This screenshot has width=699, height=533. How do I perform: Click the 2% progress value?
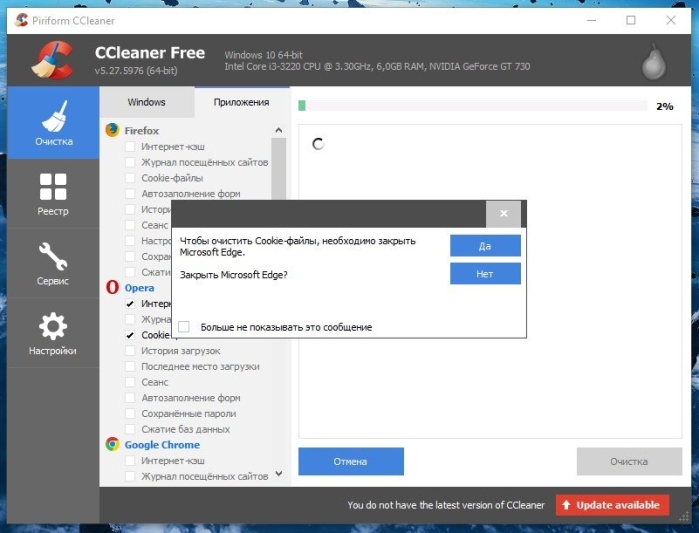pyautogui.click(x=665, y=106)
